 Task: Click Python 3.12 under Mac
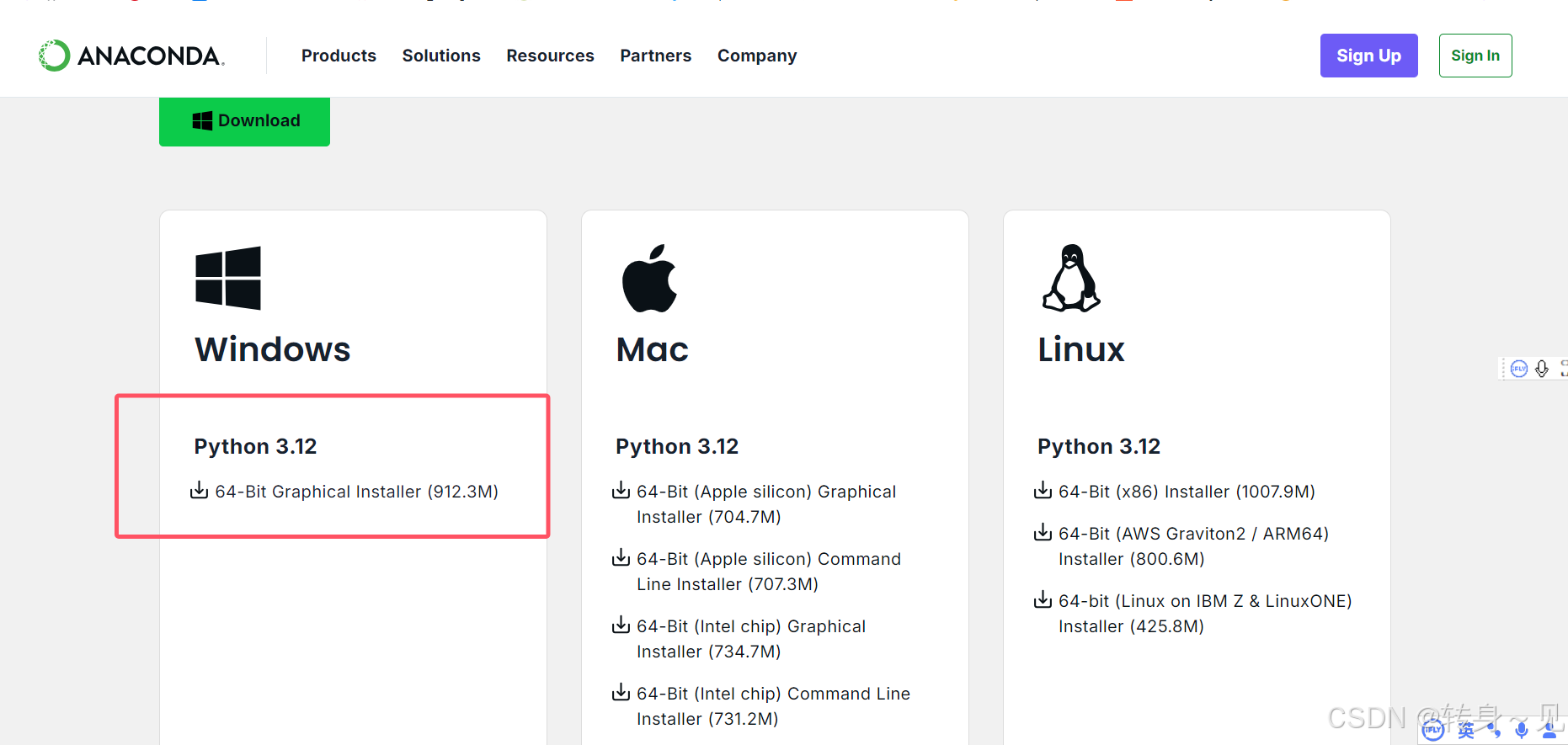pyautogui.click(x=677, y=446)
